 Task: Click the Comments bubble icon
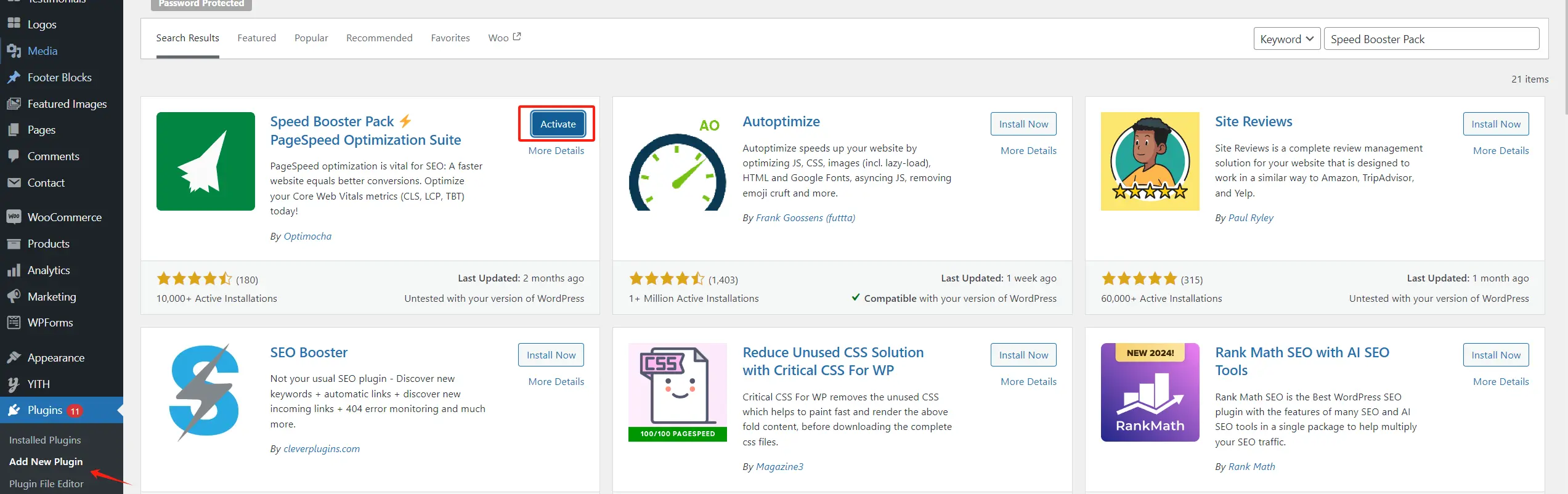point(14,156)
